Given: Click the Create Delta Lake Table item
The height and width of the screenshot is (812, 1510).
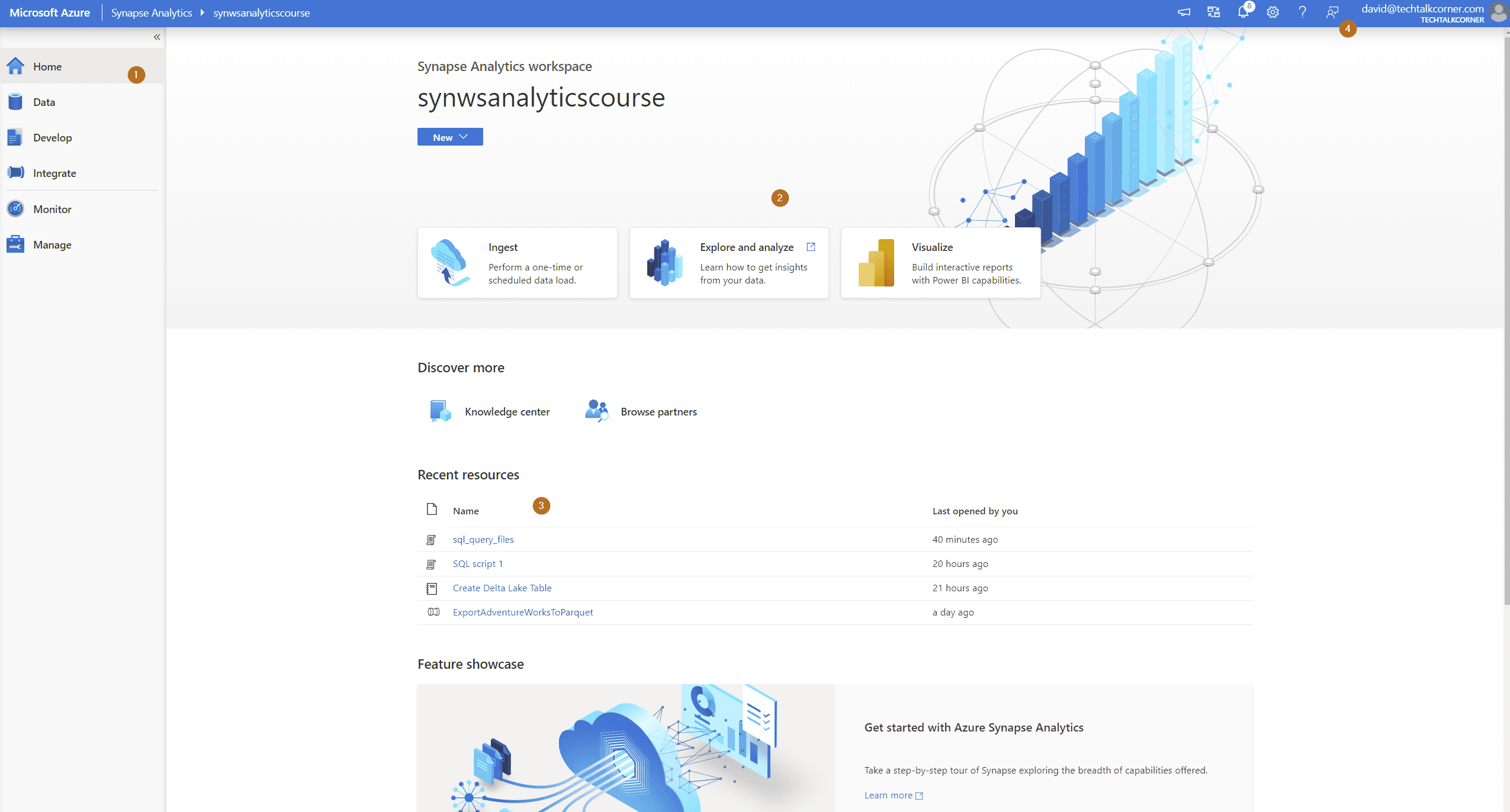Looking at the screenshot, I should pyautogui.click(x=501, y=587).
